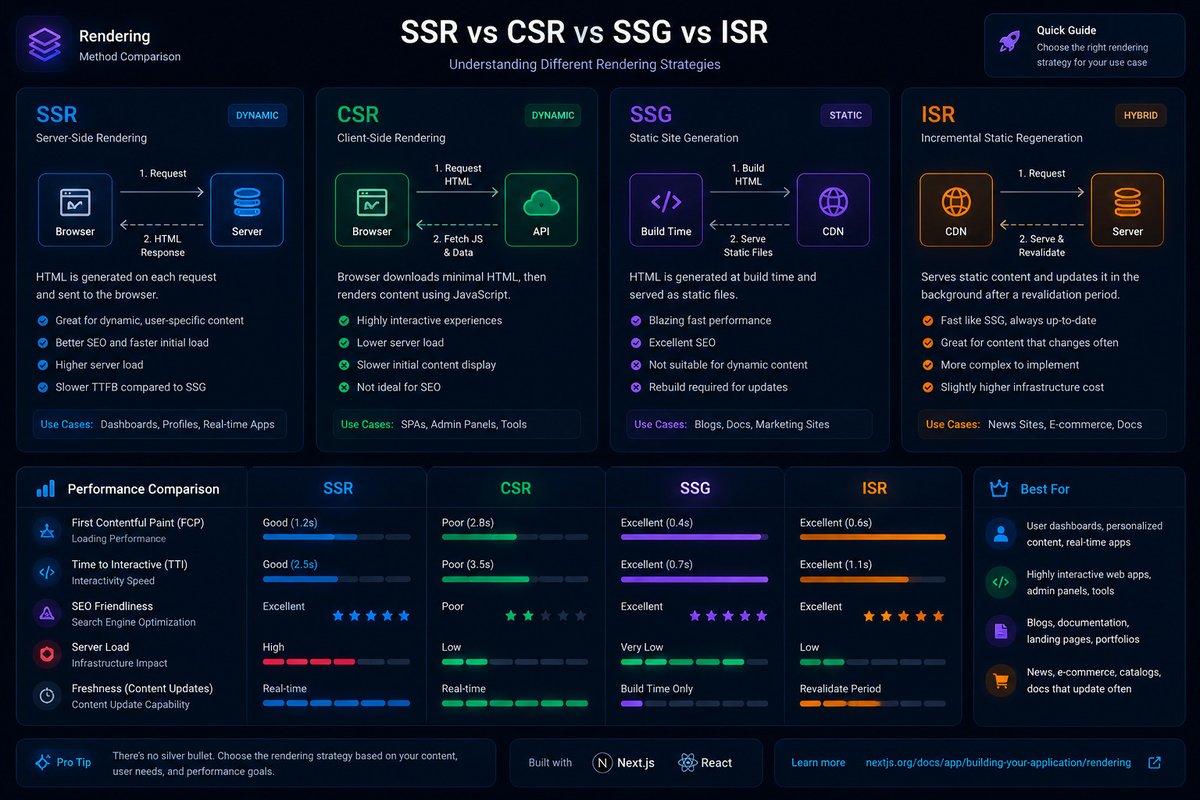This screenshot has width=1200, height=800.
Task: Click the check beside 'Highly interactive experiences'
Action: (343, 321)
